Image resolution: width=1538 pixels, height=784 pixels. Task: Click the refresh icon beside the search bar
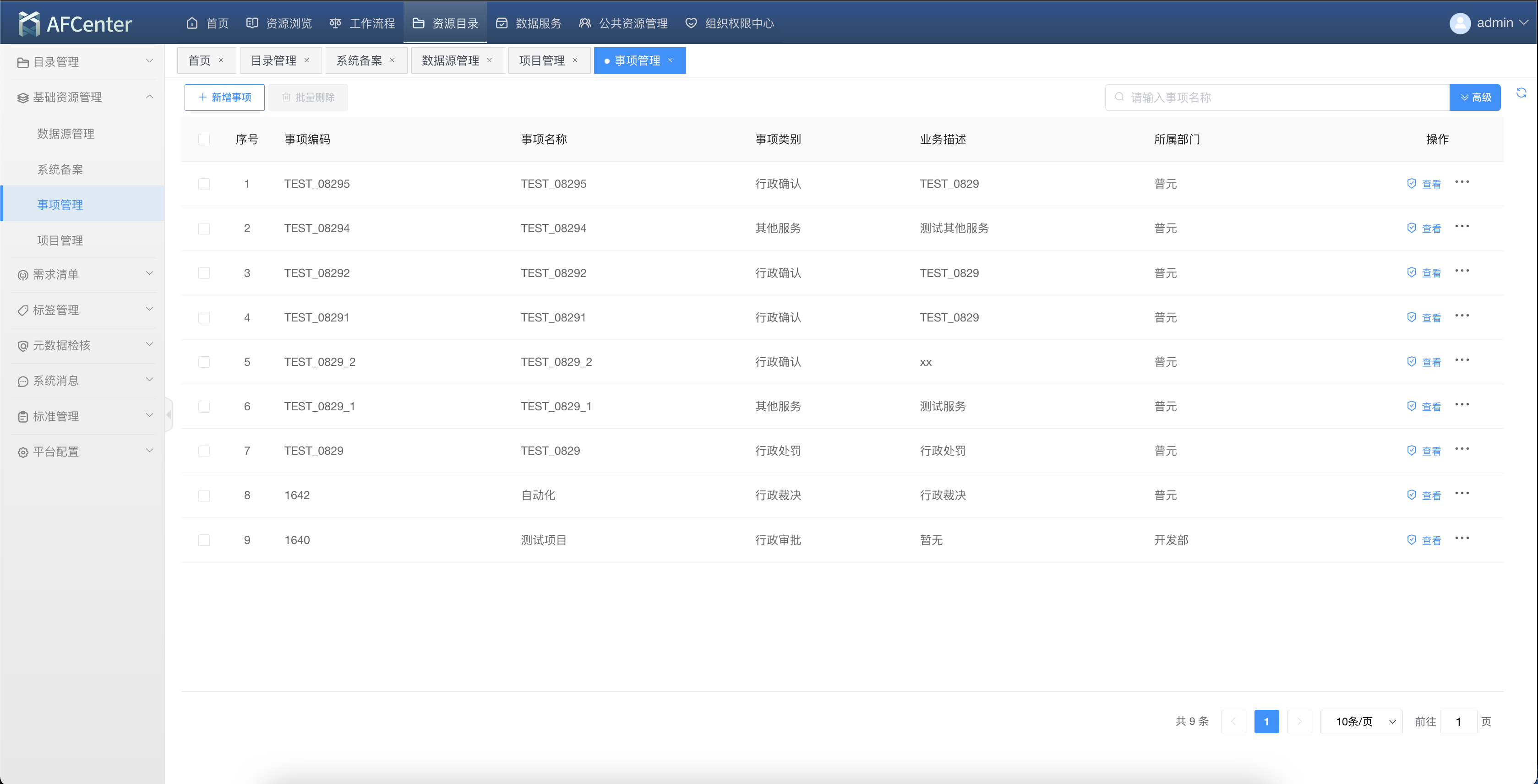pos(1521,93)
